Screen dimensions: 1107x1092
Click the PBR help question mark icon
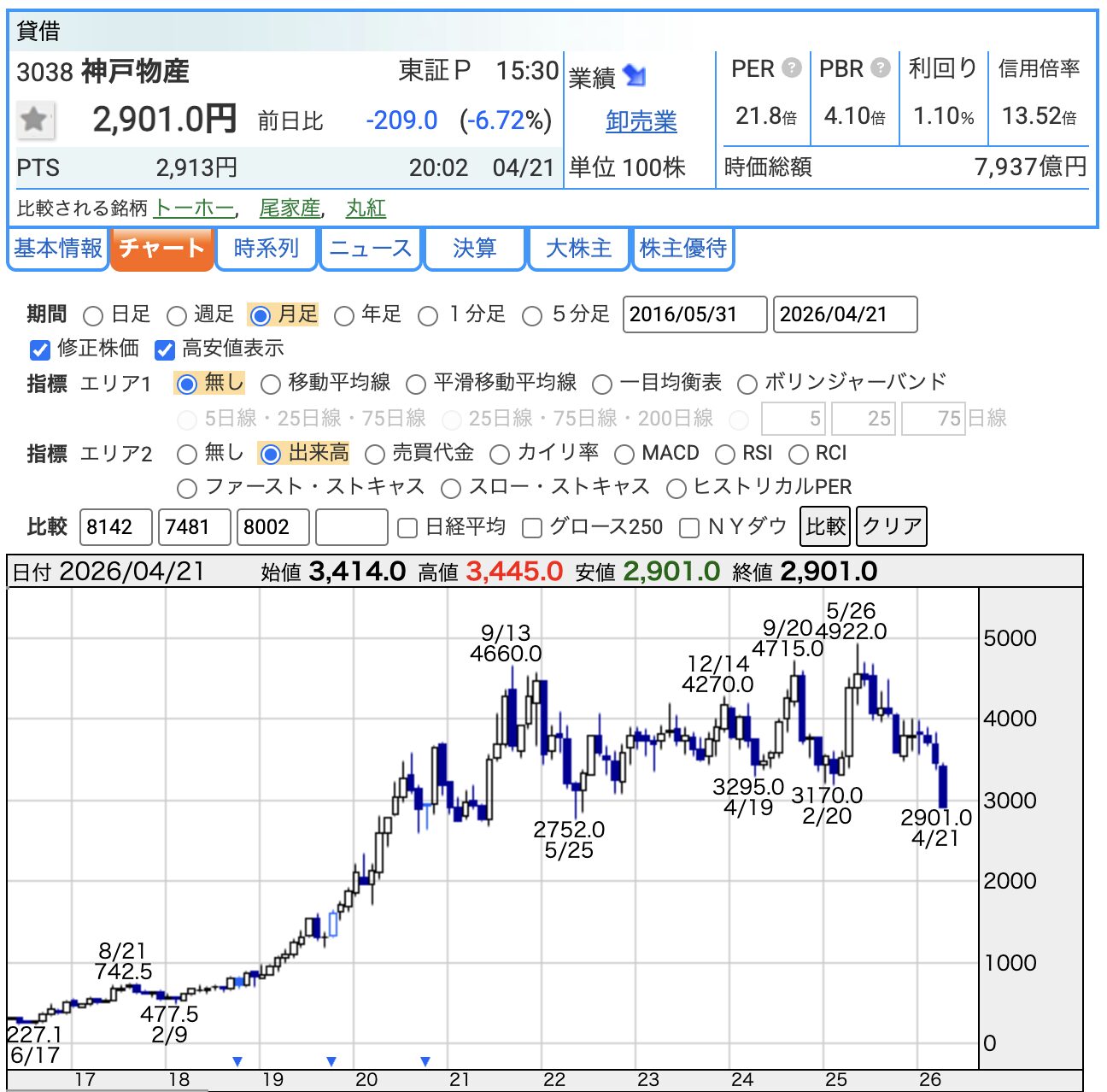(881, 68)
